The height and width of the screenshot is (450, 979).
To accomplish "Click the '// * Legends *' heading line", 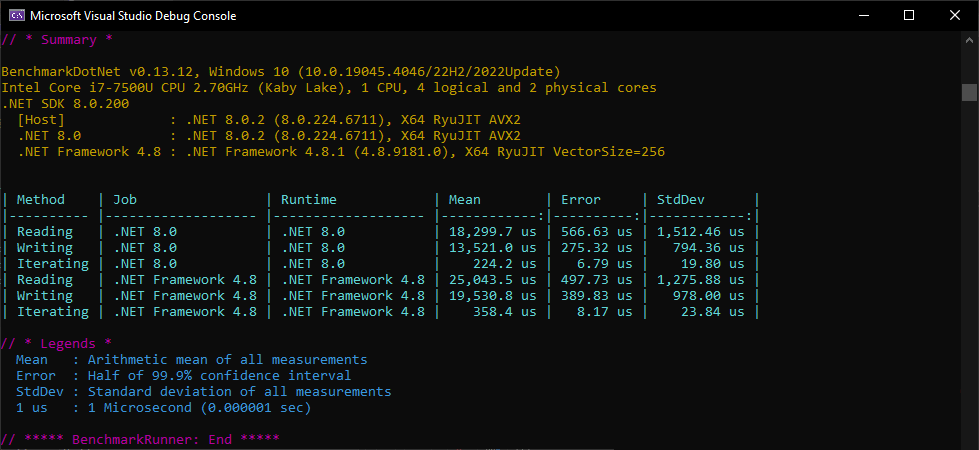I will (x=57, y=344).
